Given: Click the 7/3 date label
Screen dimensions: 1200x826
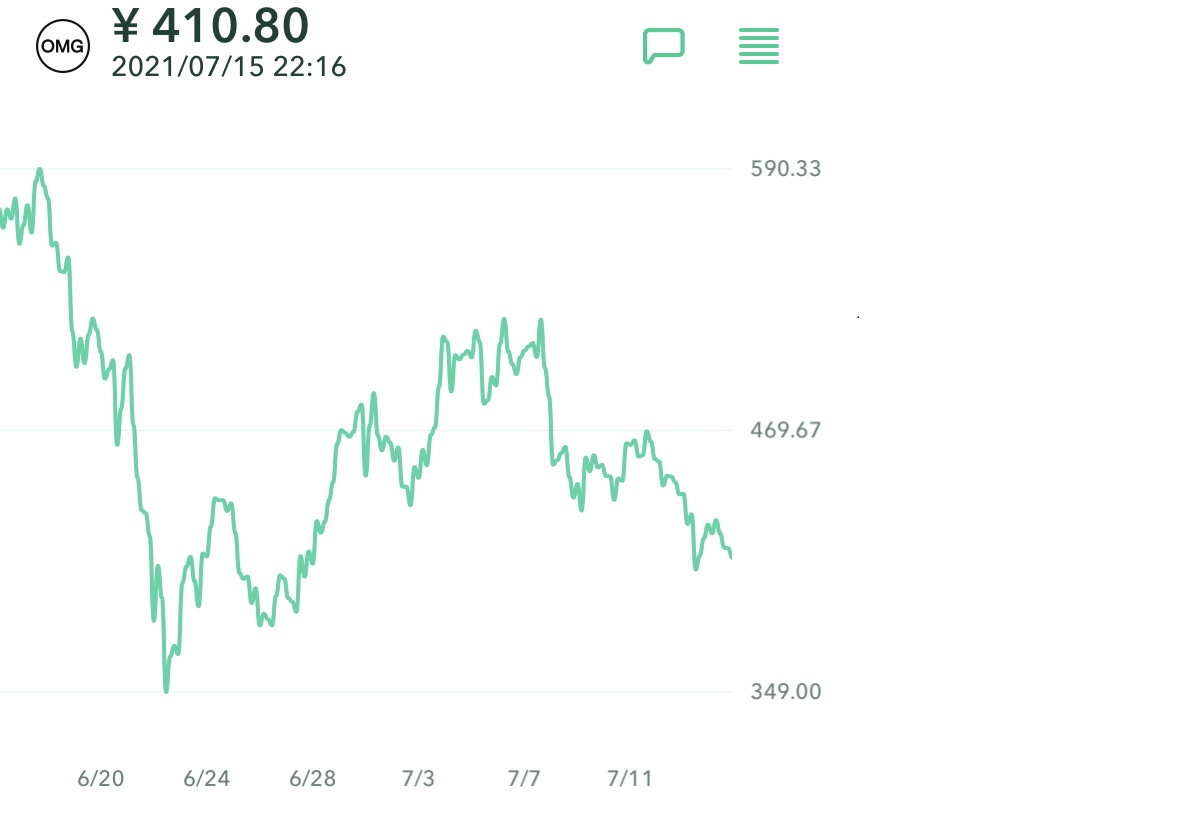Looking at the screenshot, I should 418,779.
